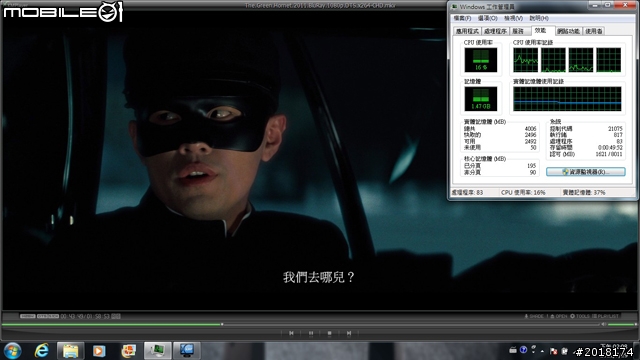Image resolution: width=640 pixels, height=360 pixels.
Task: Click the memory 1.47 GB meter
Action: coord(481,99)
